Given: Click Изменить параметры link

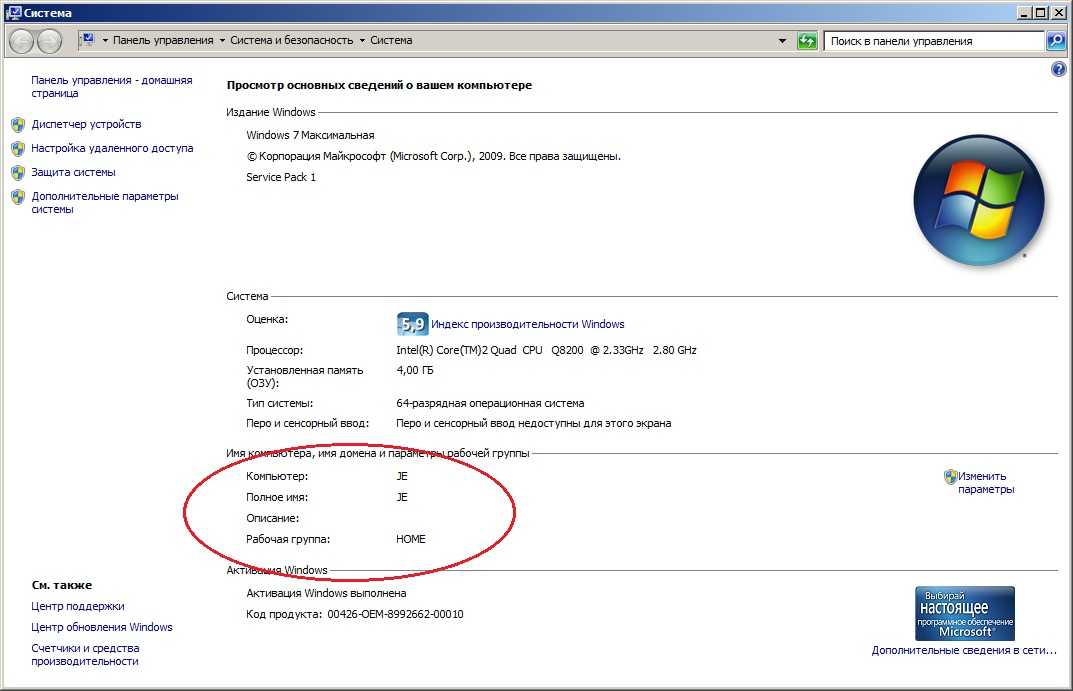Looking at the screenshot, I should (985, 482).
